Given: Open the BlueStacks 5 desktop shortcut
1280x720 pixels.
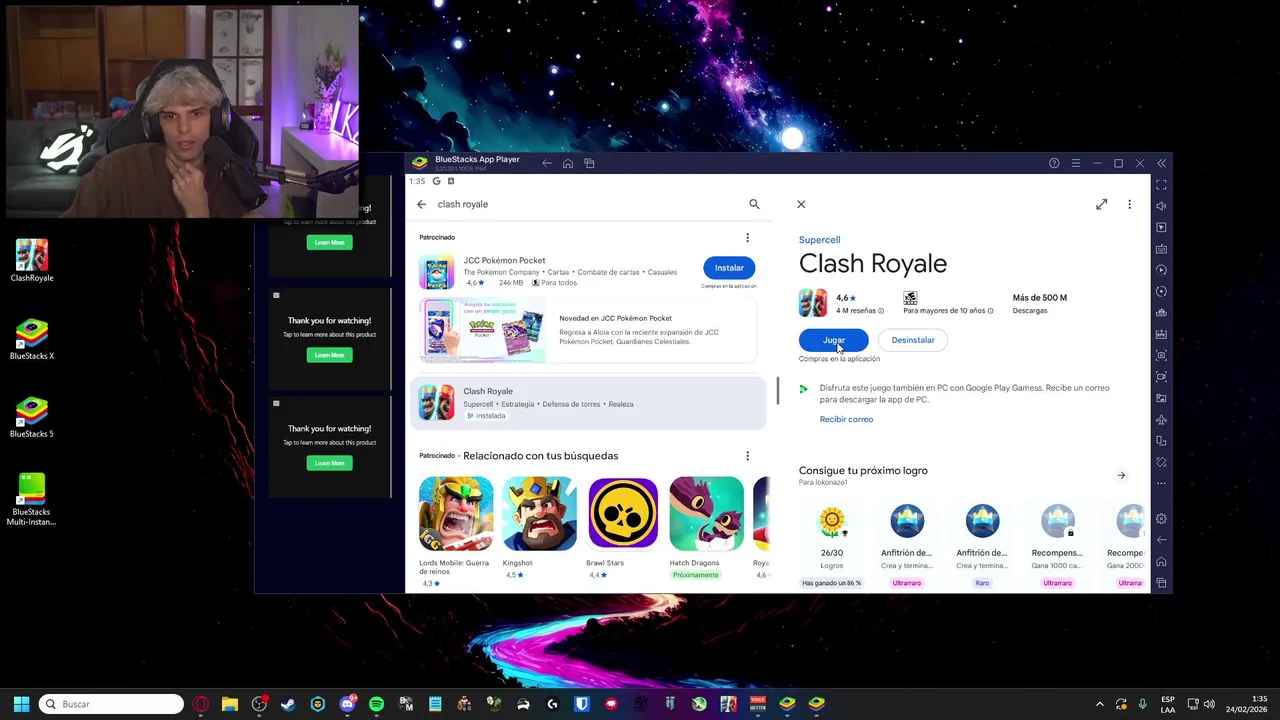Looking at the screenshot, I should 31,418.
